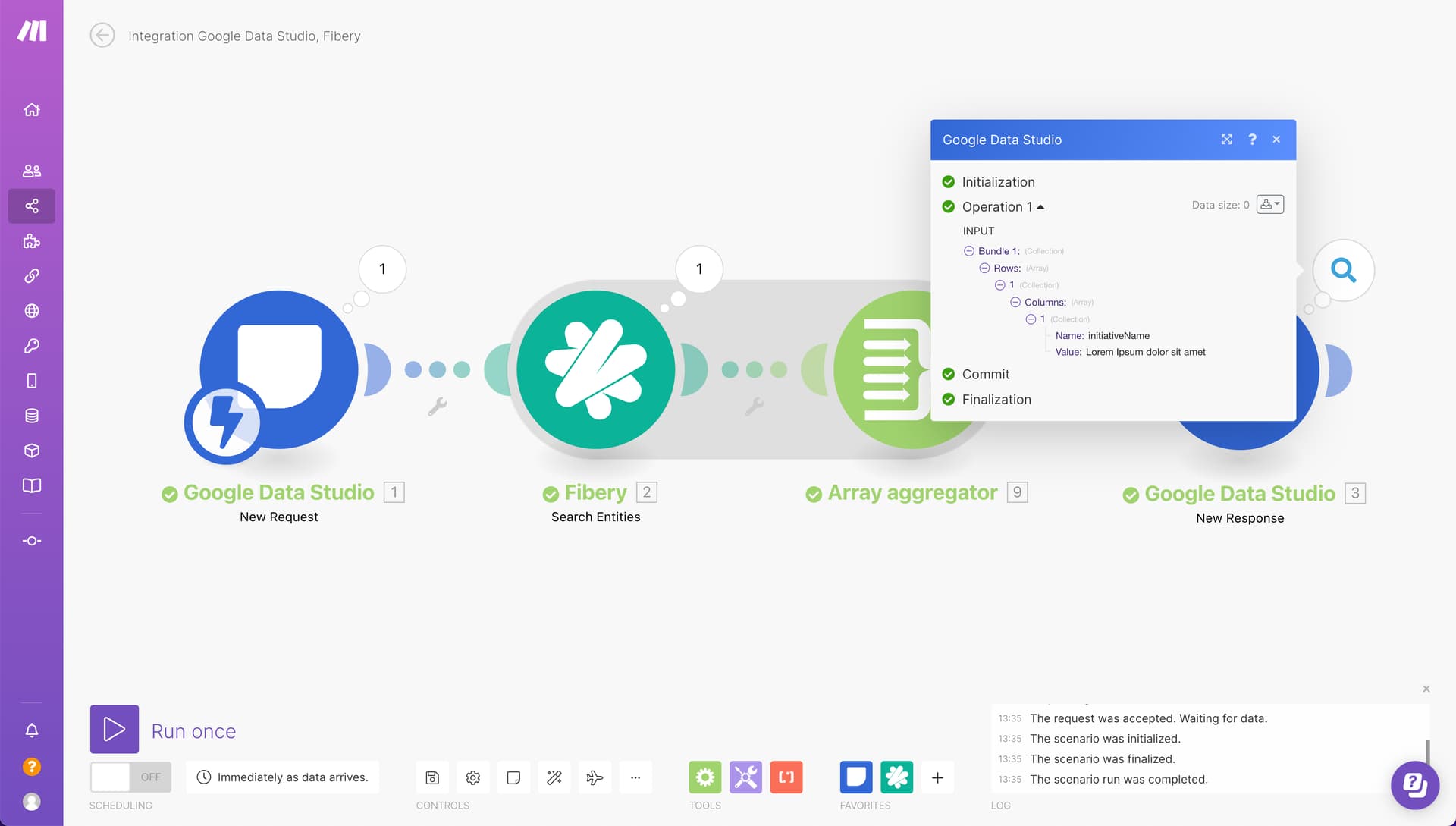Select Fibery favorite icon
This screenshot has width=1456, height=826.
click(897, 777)
